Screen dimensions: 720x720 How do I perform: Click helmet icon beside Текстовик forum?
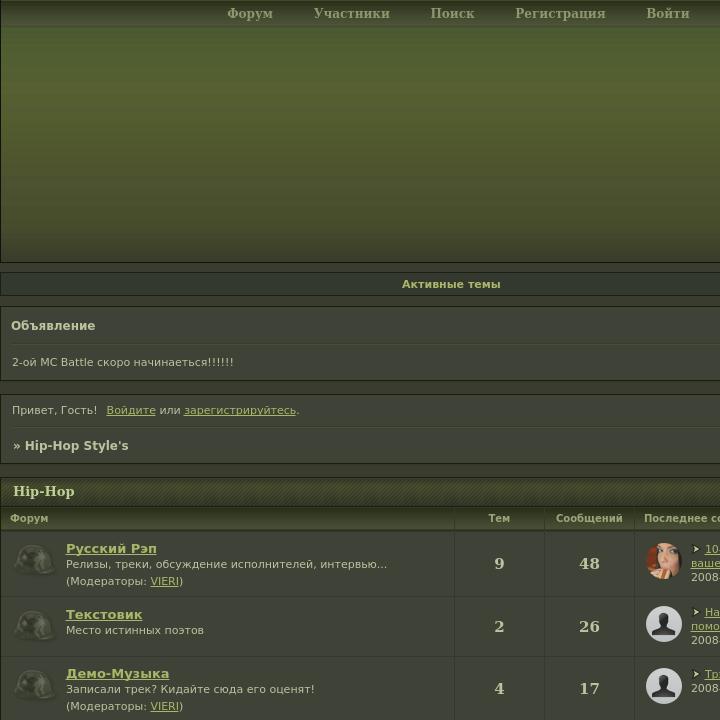(x=34, y=625)
